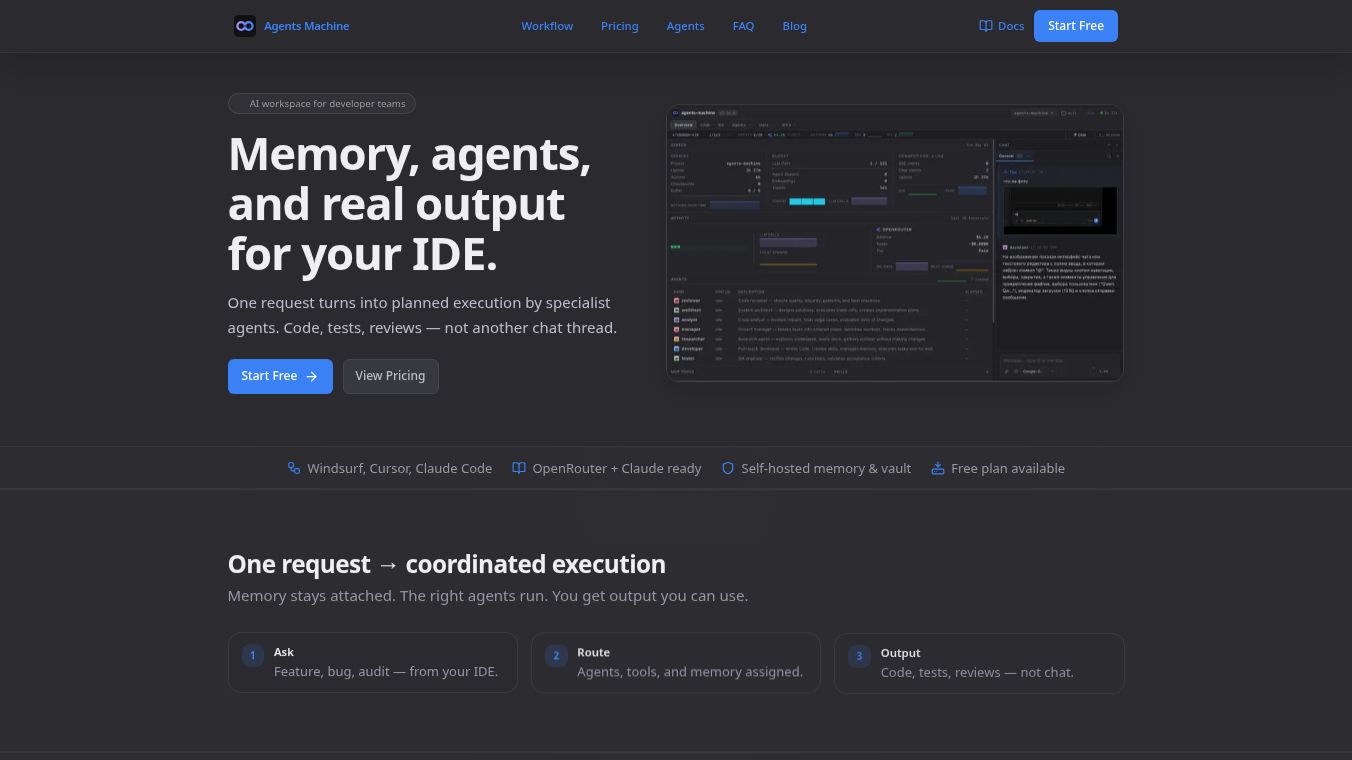Click the book icon beside OpenRouter + Claude ready
Screen dimensions: 1352x760
click(519, 468)
